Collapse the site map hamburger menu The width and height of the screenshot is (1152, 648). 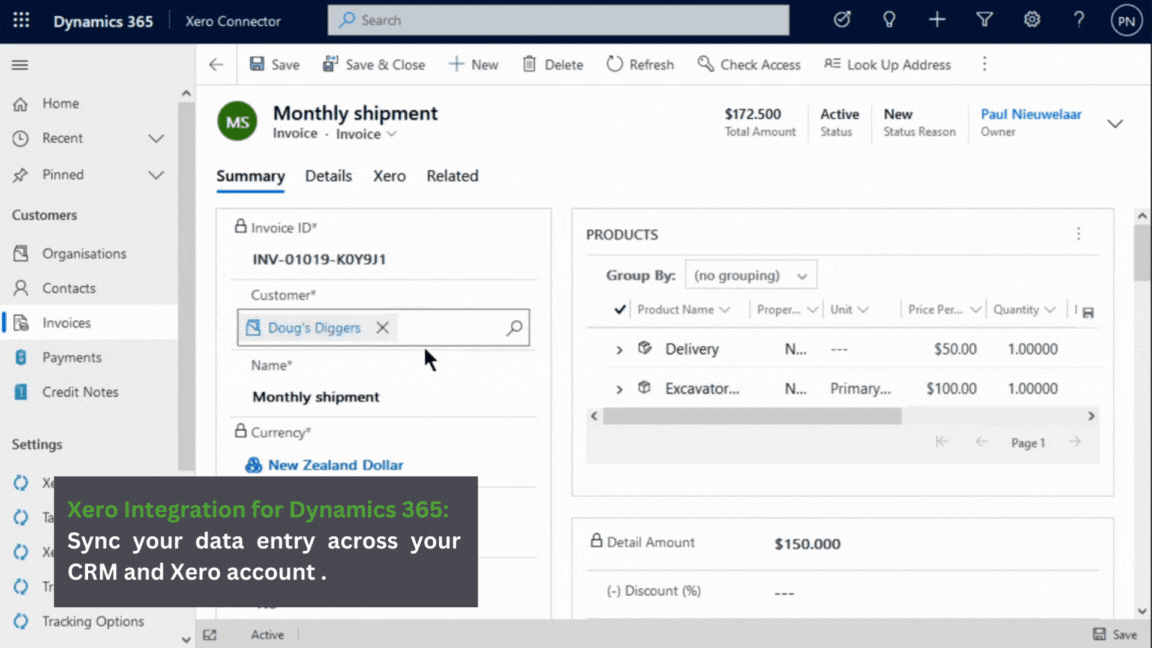(x=20, y=65)
